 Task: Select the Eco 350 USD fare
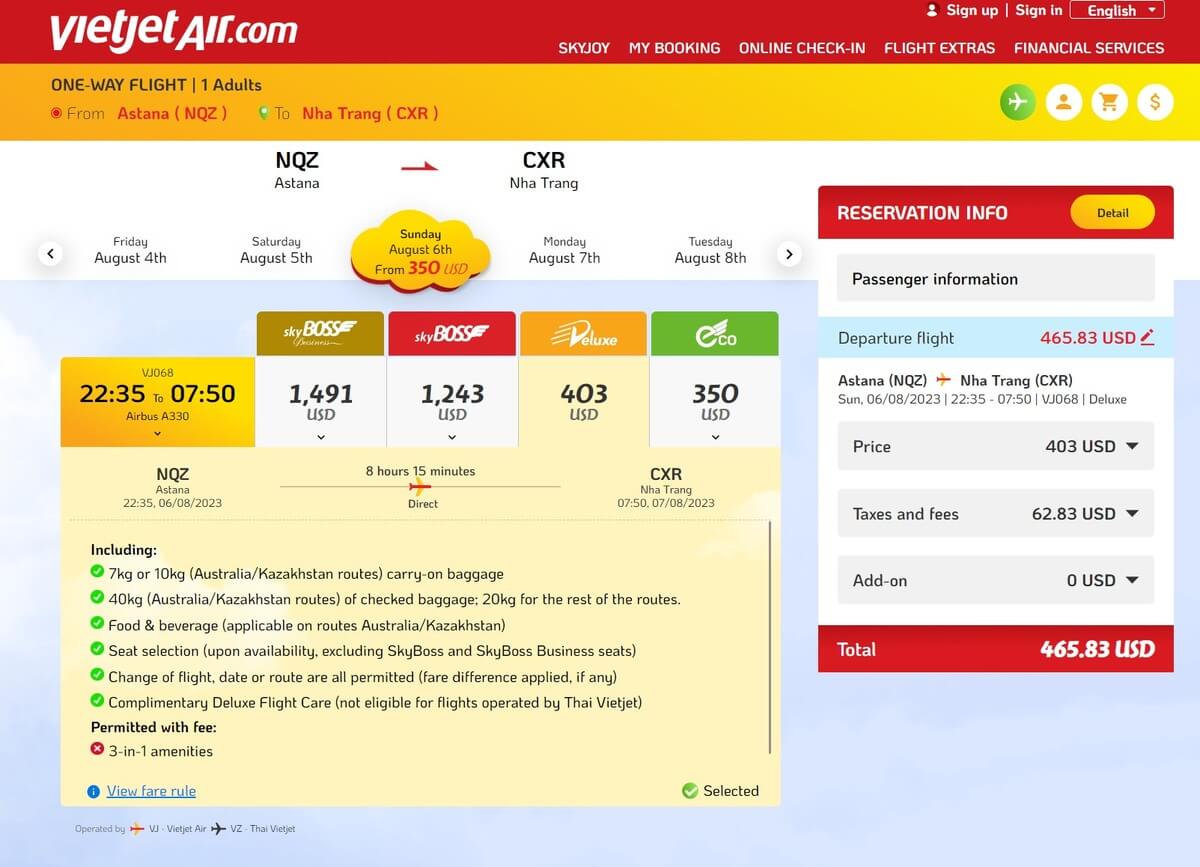pos(715,401)
